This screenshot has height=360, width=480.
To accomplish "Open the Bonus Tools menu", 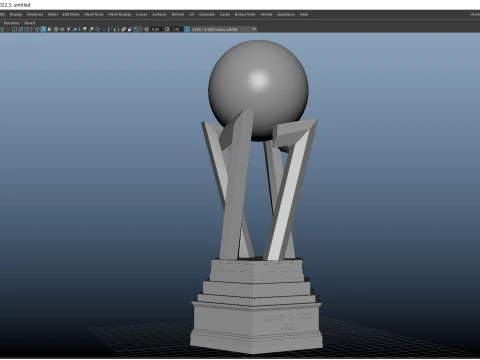I will click(245, 14).
